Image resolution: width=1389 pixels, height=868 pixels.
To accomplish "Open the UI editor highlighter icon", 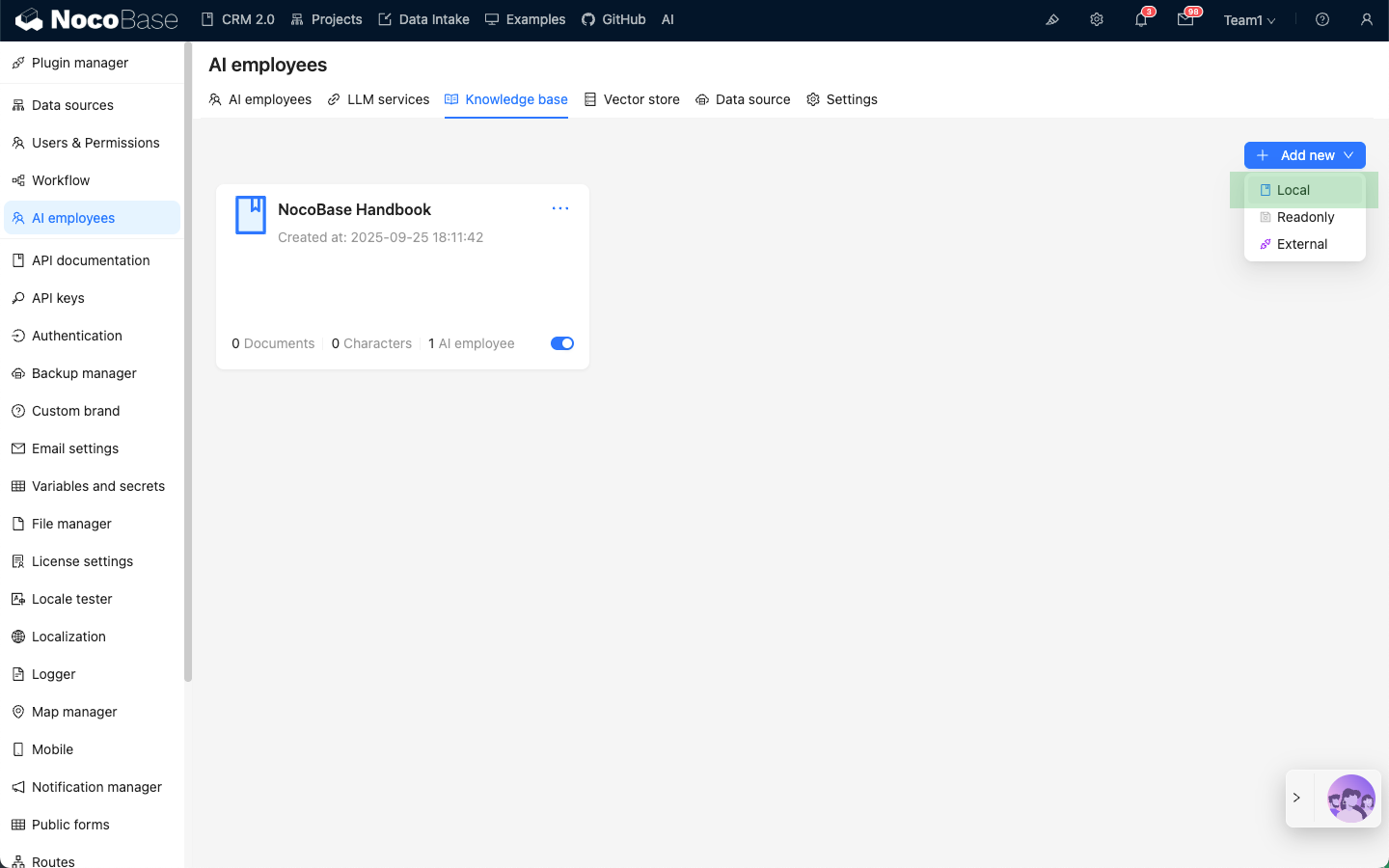I will tap(1052, 20).
